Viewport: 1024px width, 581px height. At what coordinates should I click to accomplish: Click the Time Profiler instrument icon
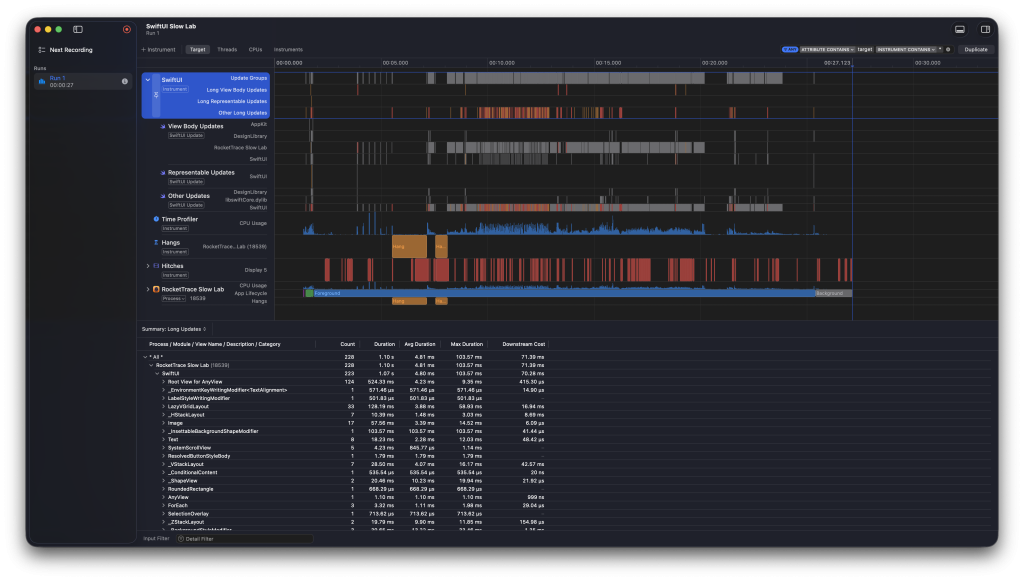click(x=156, y=219)
